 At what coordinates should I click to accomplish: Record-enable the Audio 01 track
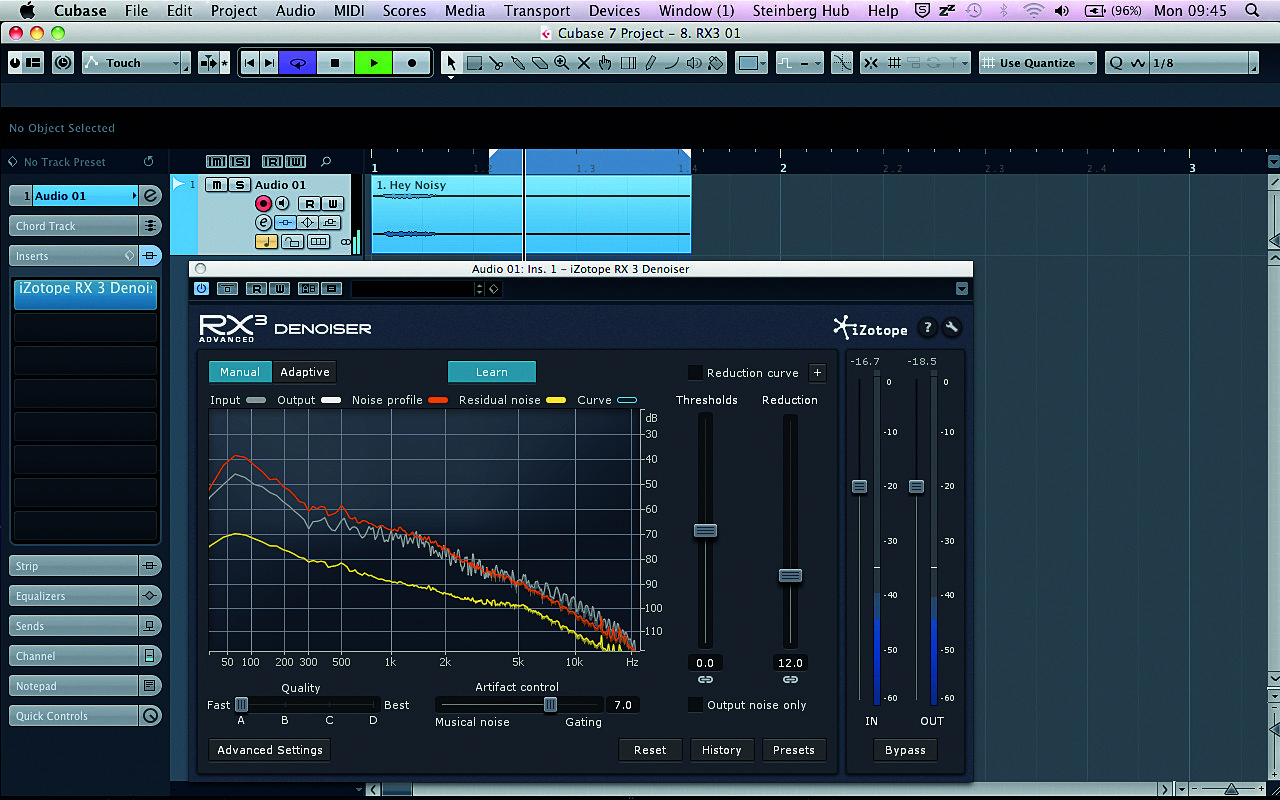(264, 204)
